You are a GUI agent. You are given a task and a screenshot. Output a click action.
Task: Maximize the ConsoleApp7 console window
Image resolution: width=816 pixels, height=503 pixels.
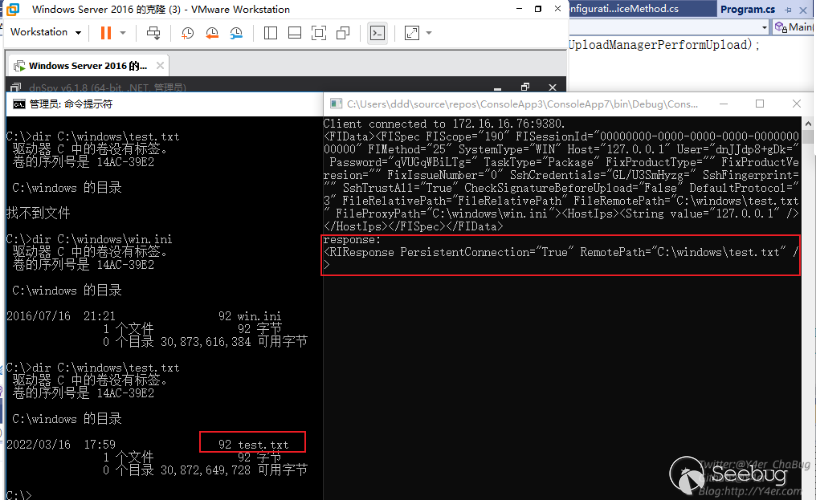(760, 104)
